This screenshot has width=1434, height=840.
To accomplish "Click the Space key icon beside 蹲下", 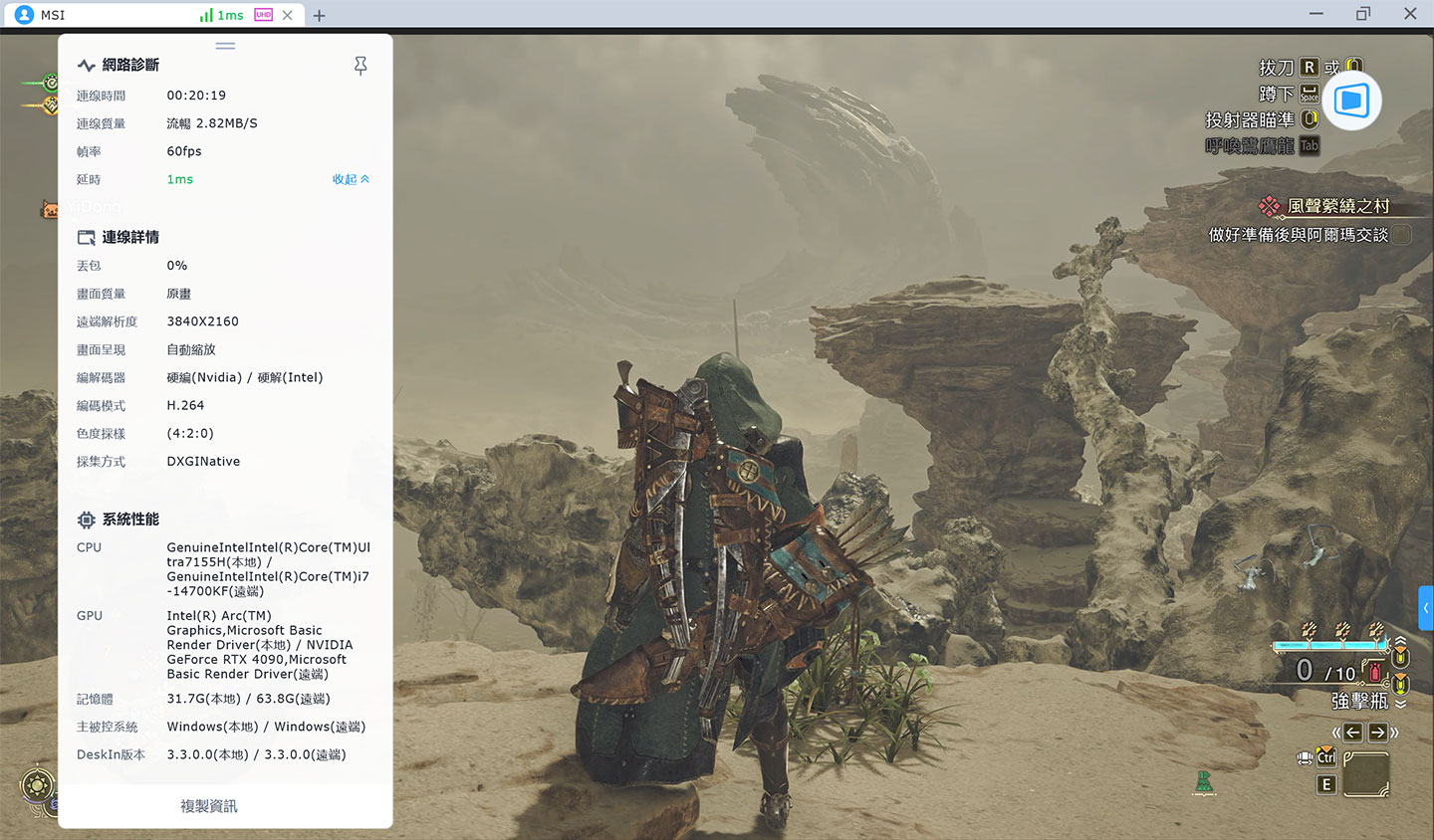I will tap(1310, 94).
